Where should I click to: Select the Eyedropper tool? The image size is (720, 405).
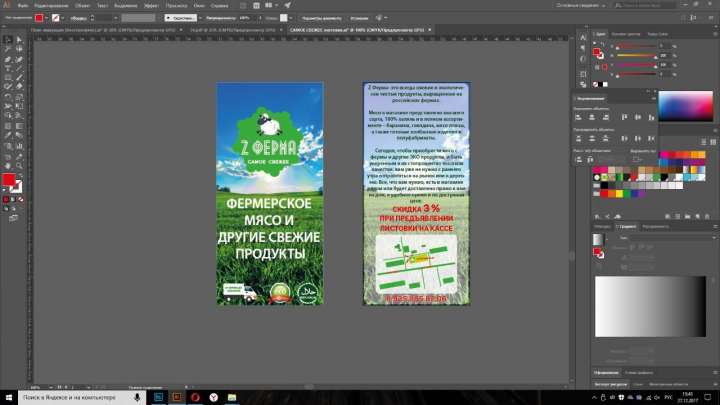tap(8, 135)
